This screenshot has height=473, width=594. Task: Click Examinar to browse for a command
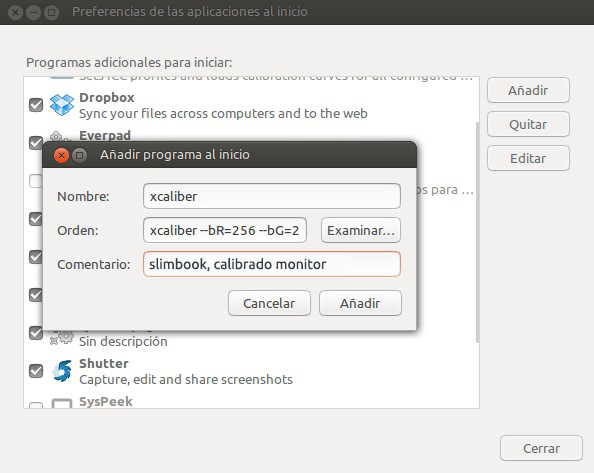pyautogui.click(x=361, y=230)
